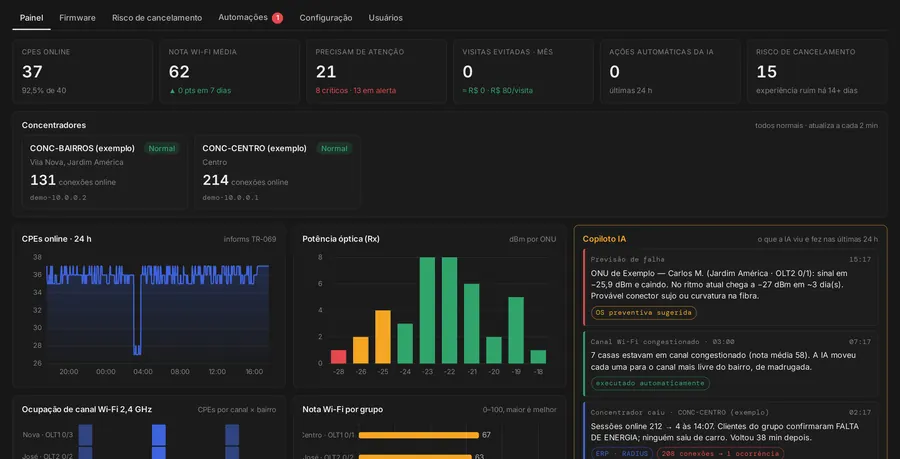Click '208 conexões → 1 ocorrência' tag
The height and width of the screenshot is (459, 900).
(720, 453)
